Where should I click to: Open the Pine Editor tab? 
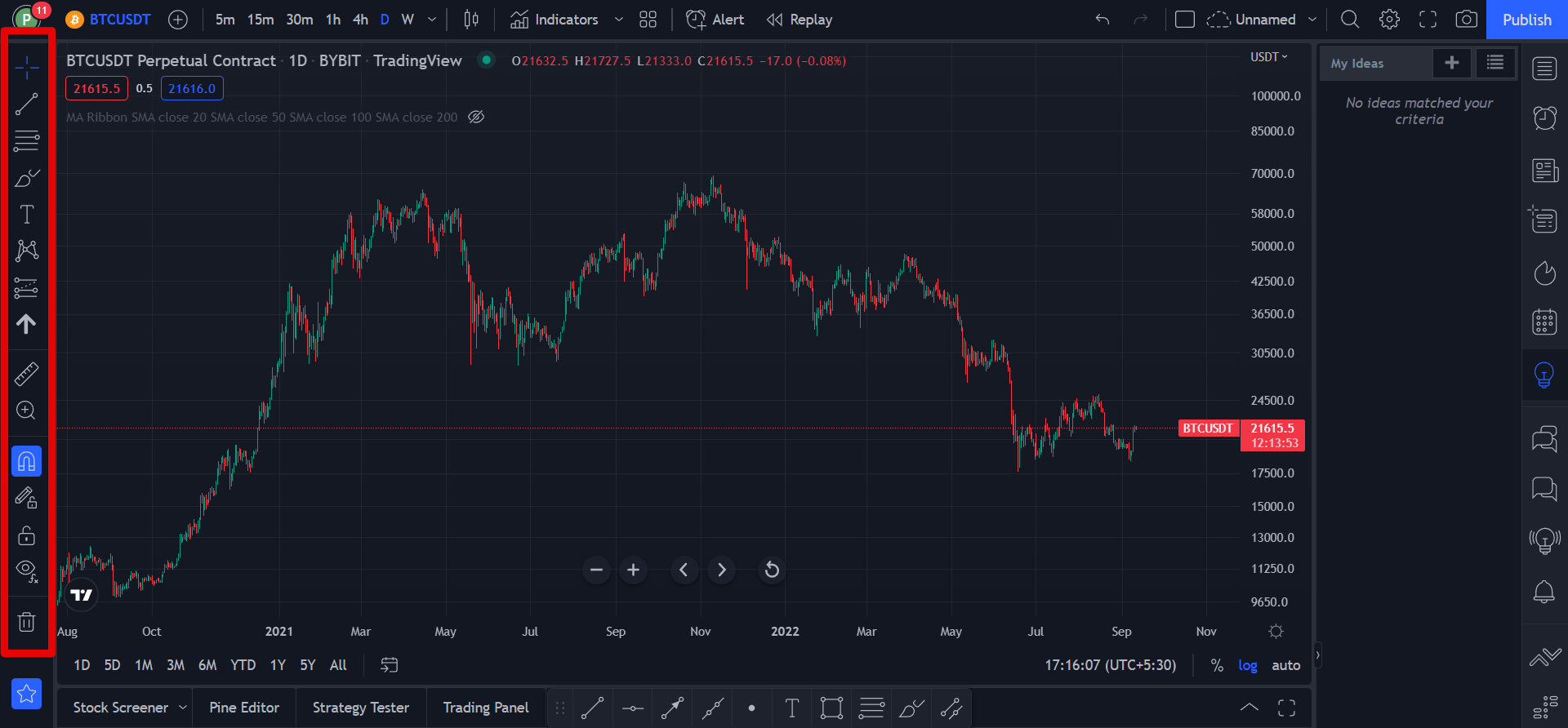click(x=244, y=708)
